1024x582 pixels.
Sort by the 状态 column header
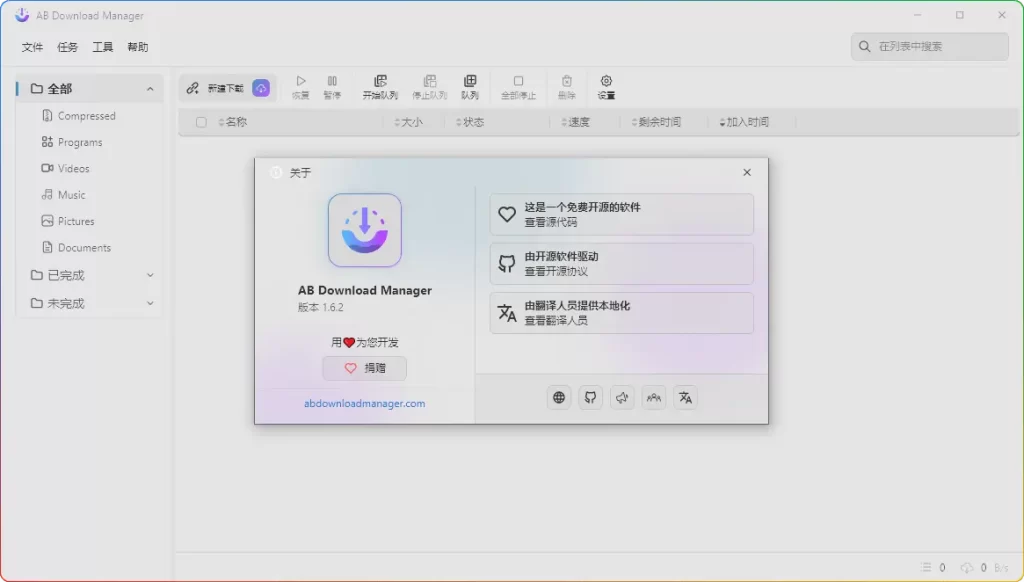point(470,122)
